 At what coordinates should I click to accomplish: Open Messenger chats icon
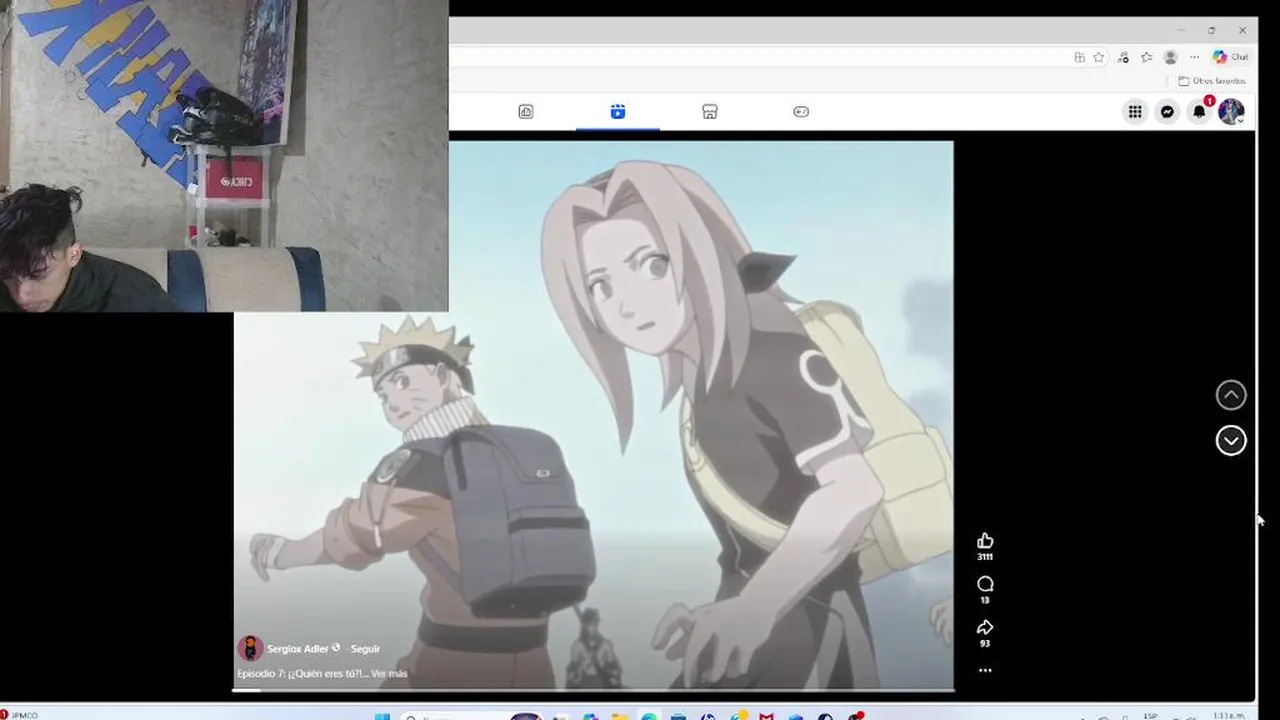(x=1167, y=112)
